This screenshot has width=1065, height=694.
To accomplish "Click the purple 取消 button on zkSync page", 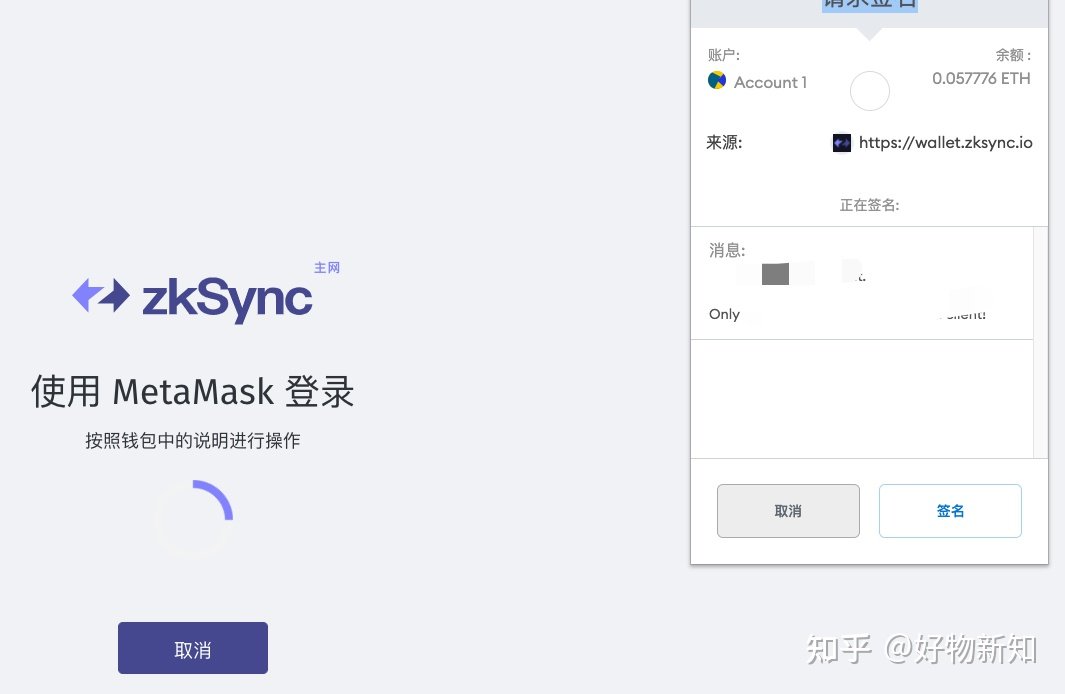I will [x=193, y=648].
